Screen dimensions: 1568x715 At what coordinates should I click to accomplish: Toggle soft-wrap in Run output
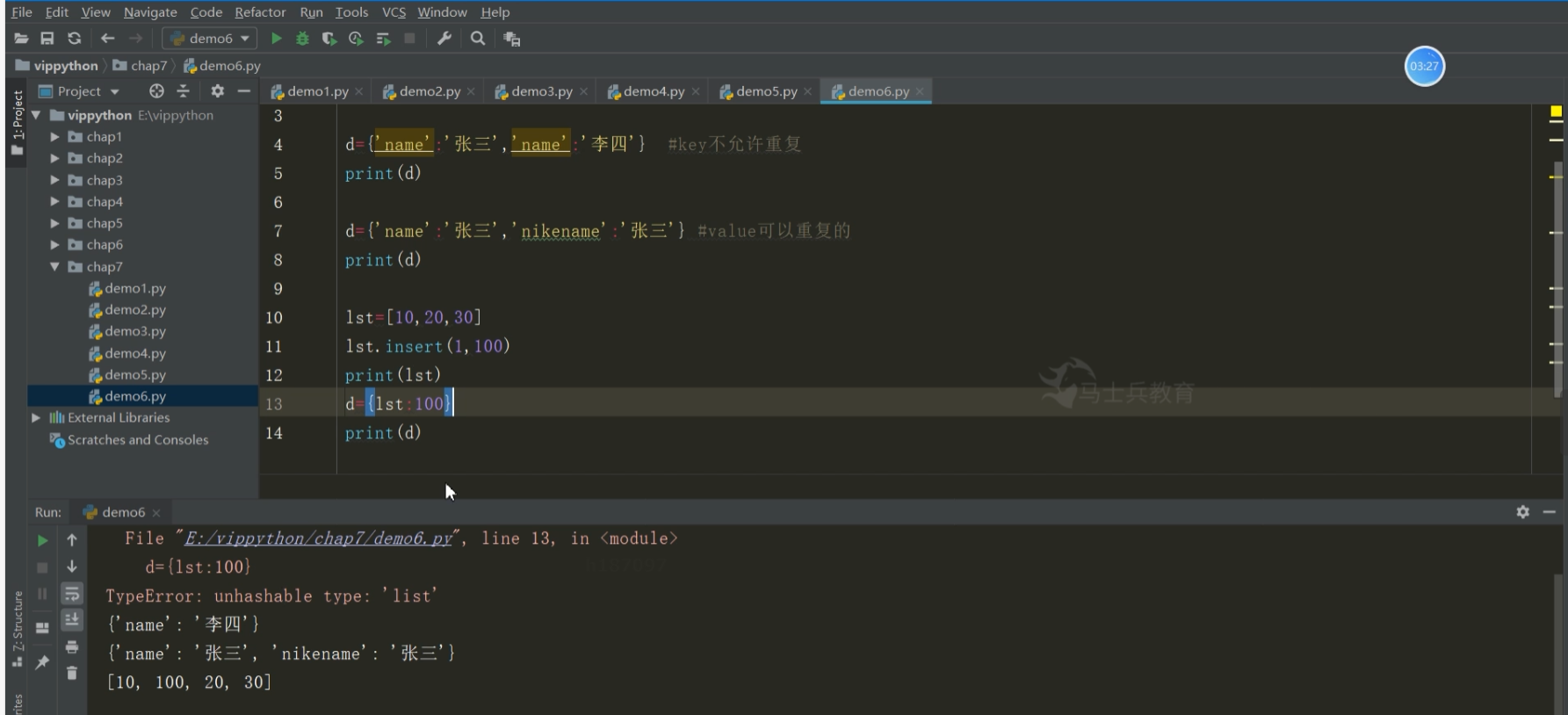click(72, 595)
